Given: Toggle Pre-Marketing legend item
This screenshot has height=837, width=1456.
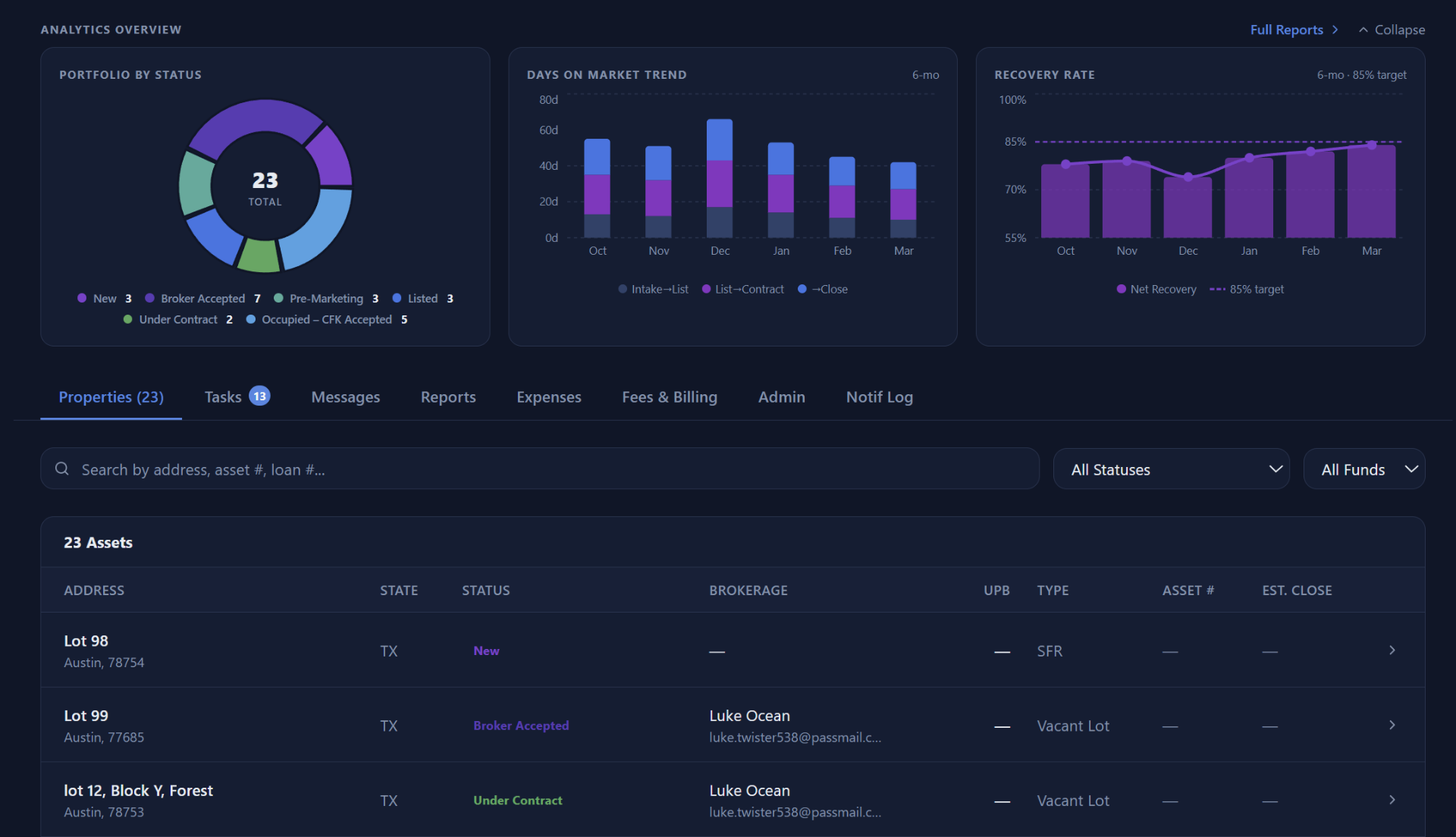Looking at the screenshot, I should coord(326,299).
